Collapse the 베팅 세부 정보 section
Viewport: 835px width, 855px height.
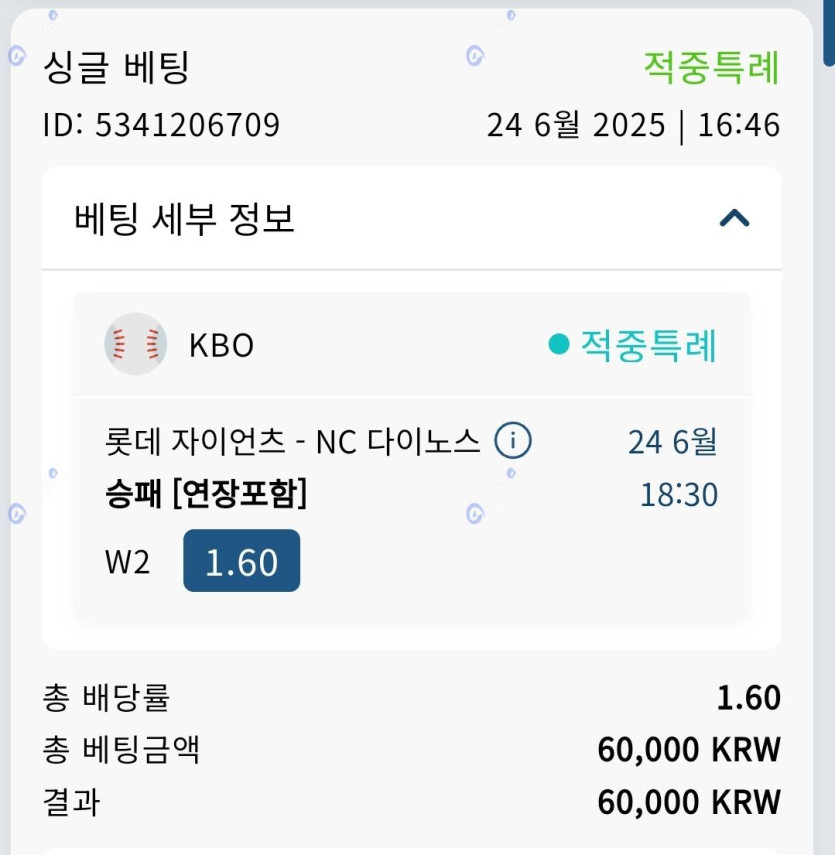734,218
